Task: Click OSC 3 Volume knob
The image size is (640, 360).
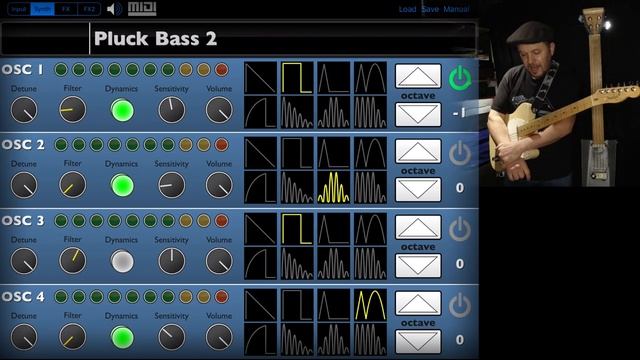Action: (x=219, y=261)
